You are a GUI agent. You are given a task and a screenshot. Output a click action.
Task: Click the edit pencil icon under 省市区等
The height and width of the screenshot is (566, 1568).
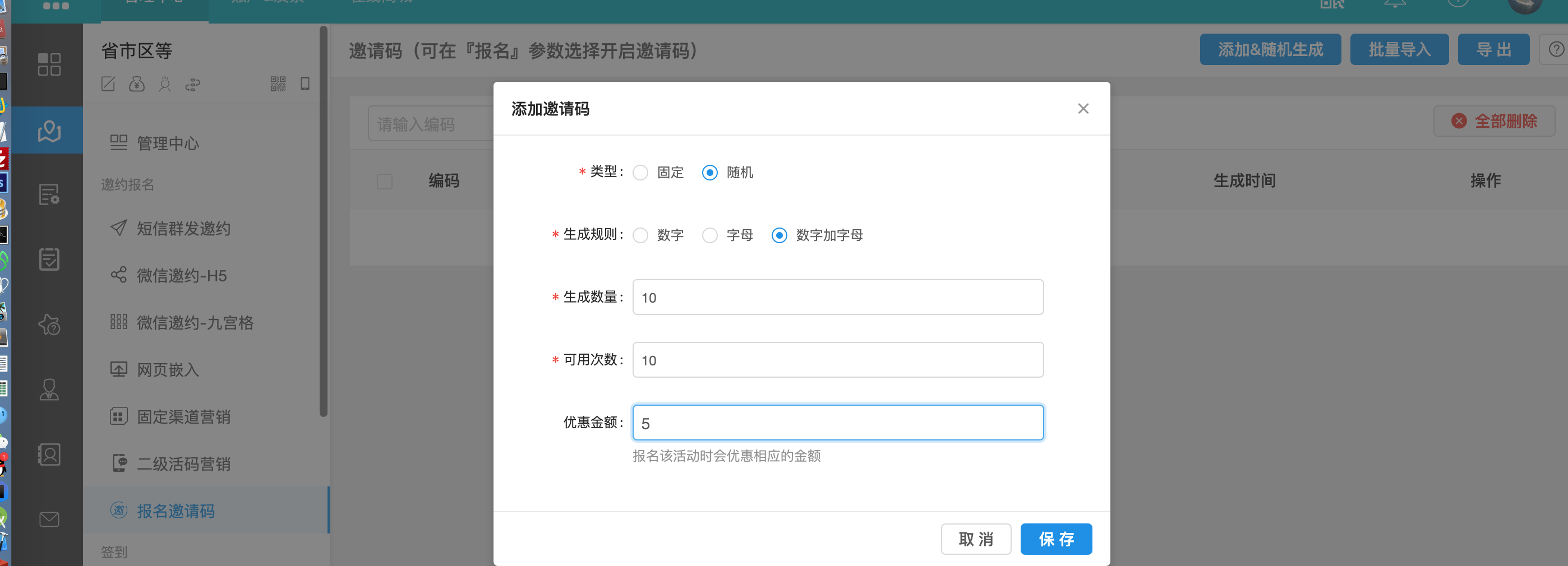click(x=108, y=84)
